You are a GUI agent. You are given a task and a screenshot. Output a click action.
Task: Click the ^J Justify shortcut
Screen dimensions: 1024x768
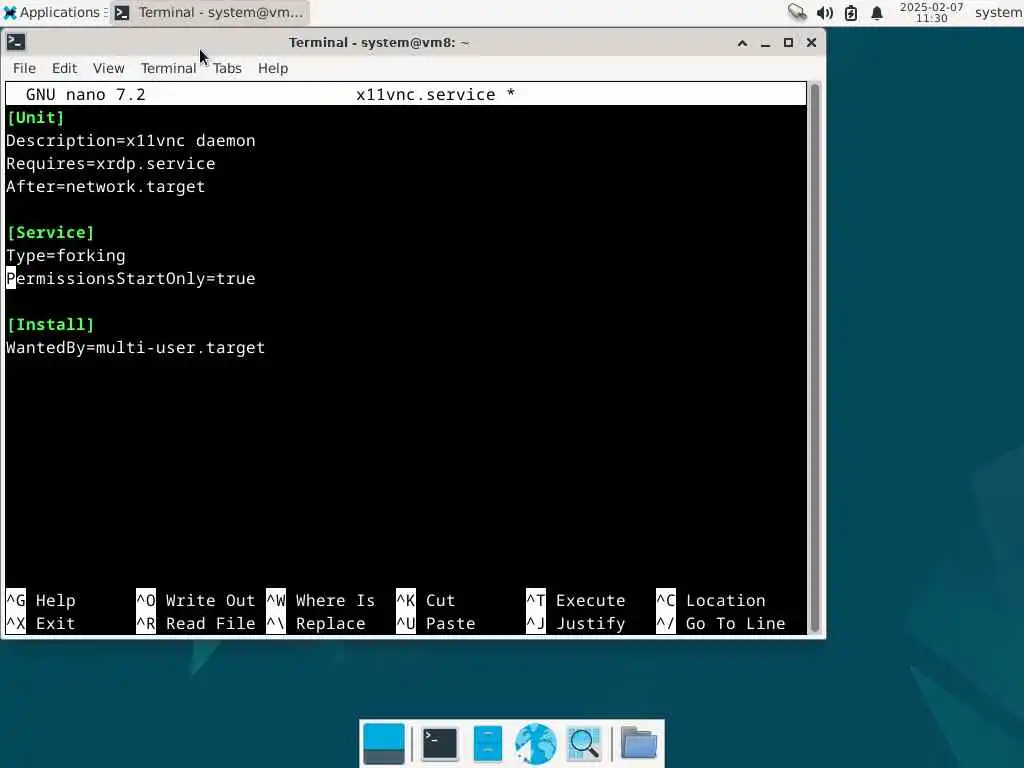[576, 623]
